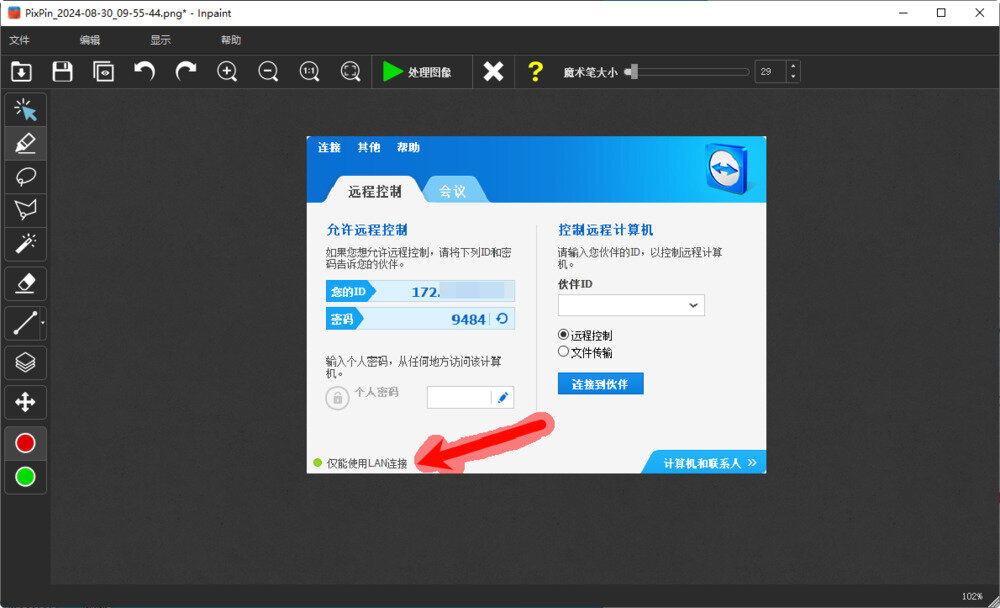Viewport: 1000px width, 608px height.
Task: Open help via the question mark icon
Action: tap(536, 71)
